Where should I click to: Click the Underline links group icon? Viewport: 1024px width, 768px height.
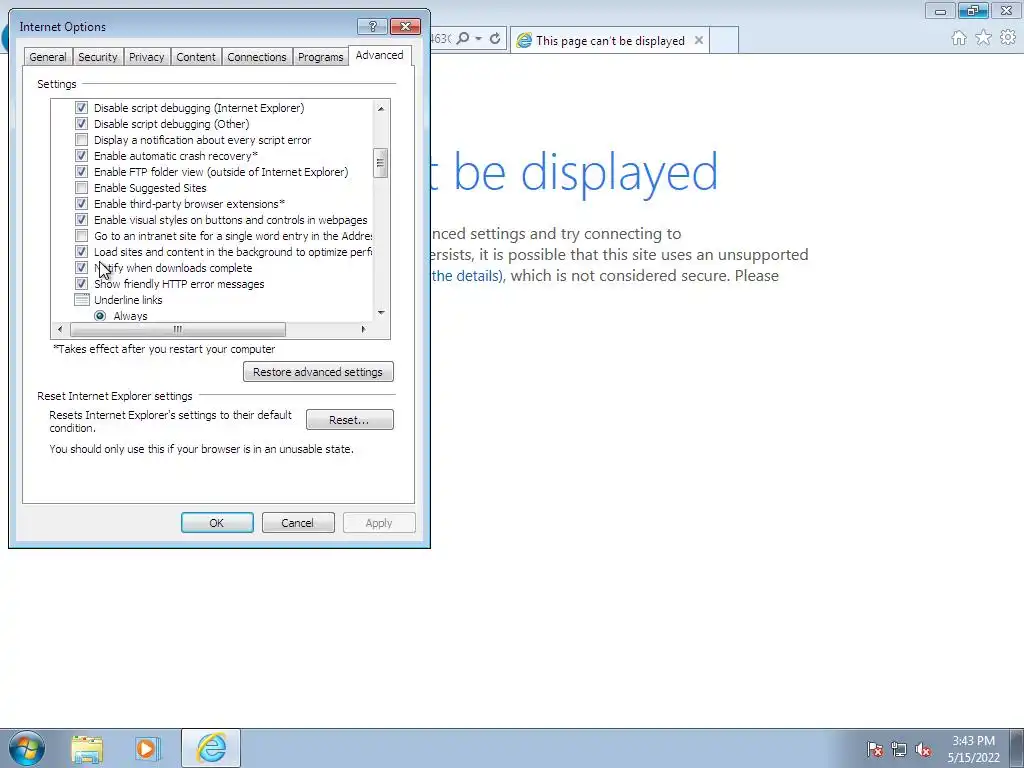(82, 300)
